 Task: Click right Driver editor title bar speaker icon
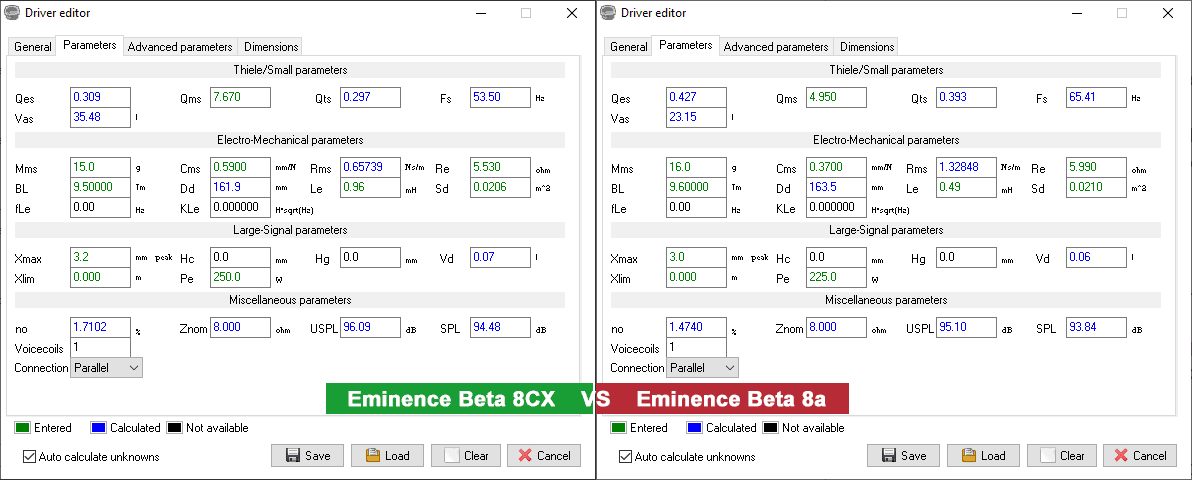coord(608,12)
